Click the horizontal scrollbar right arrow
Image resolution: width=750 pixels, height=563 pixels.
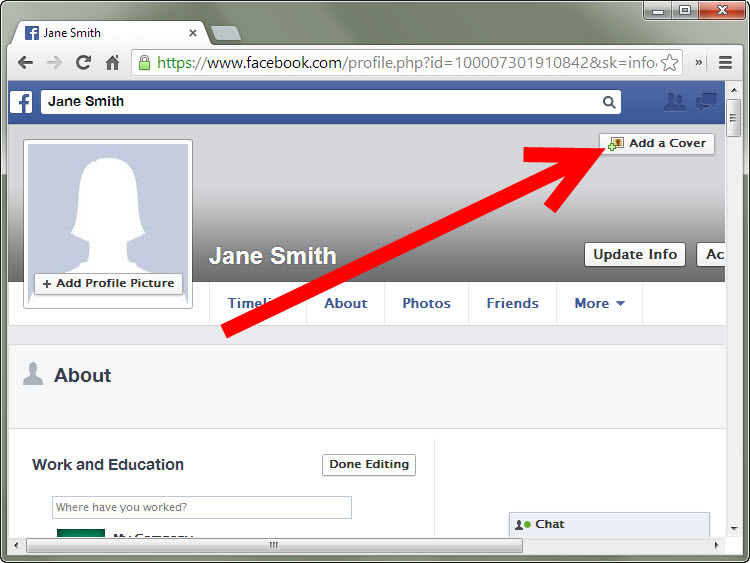(717, 545)
